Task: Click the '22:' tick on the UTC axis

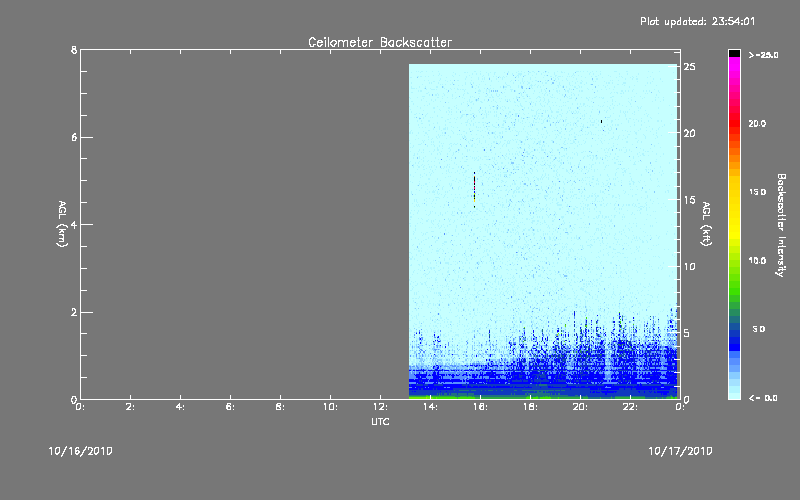Action: (x=630, y=407)
